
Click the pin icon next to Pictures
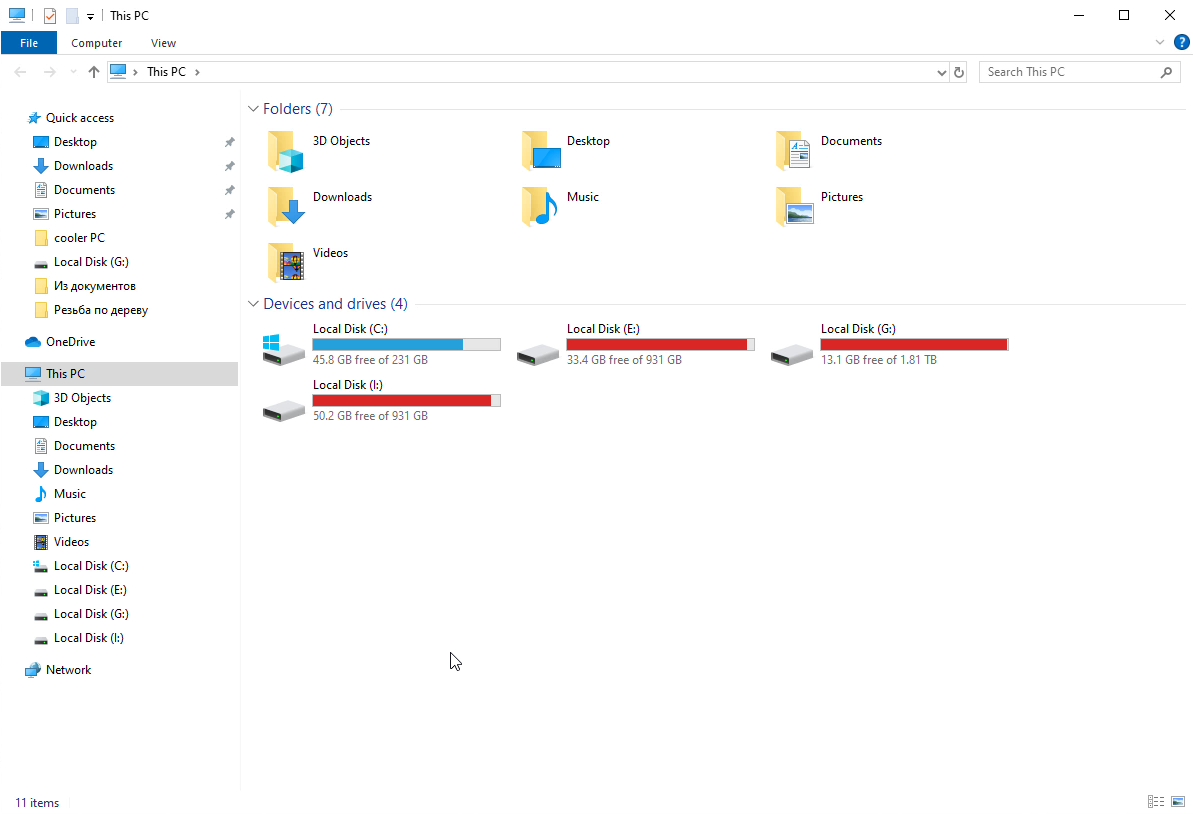coord(230,215)
